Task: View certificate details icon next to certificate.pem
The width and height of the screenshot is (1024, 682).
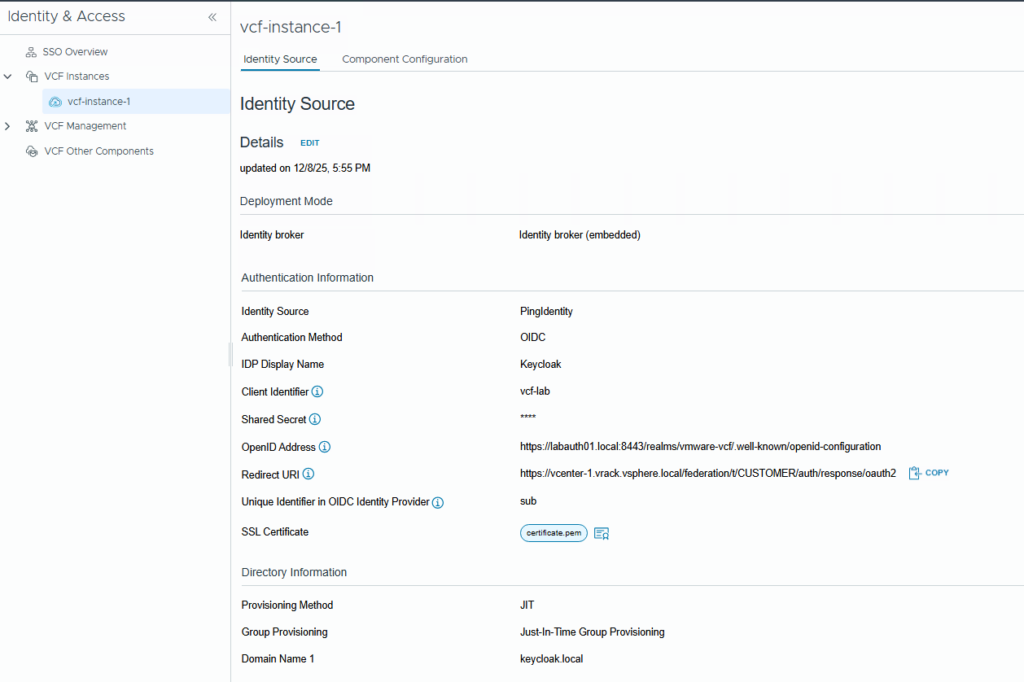Action: point(602,533)
